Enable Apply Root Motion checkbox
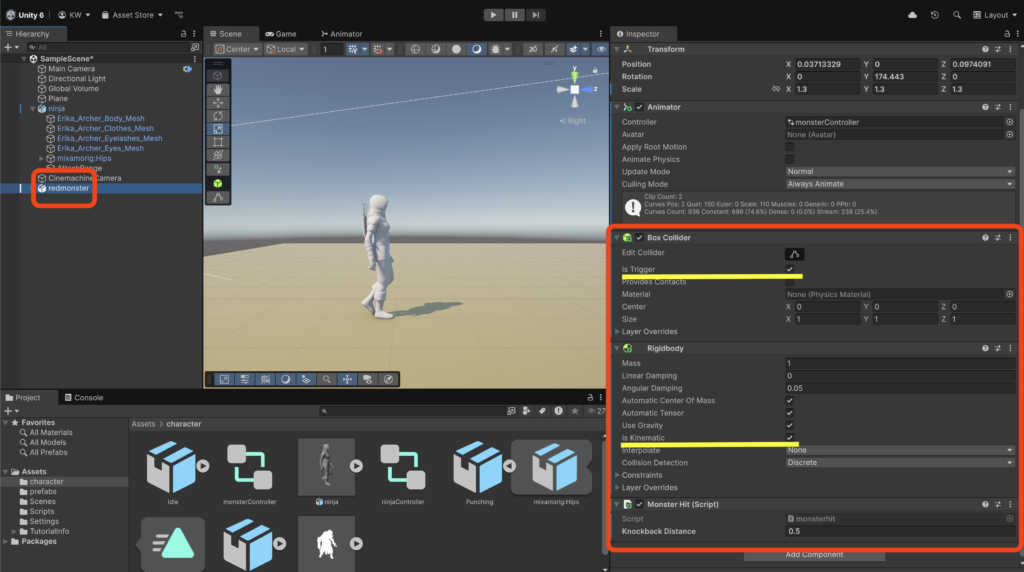1024x572 pixels. click(790, 147)
